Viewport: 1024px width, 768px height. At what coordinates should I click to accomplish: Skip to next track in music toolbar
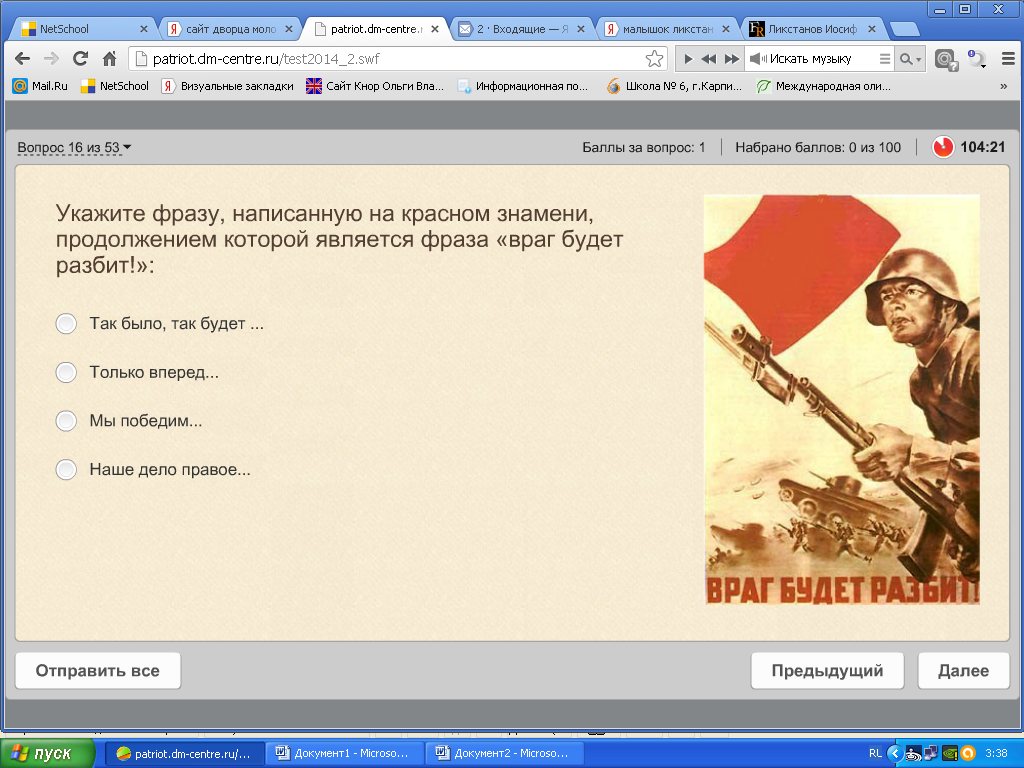coord(732,59)
